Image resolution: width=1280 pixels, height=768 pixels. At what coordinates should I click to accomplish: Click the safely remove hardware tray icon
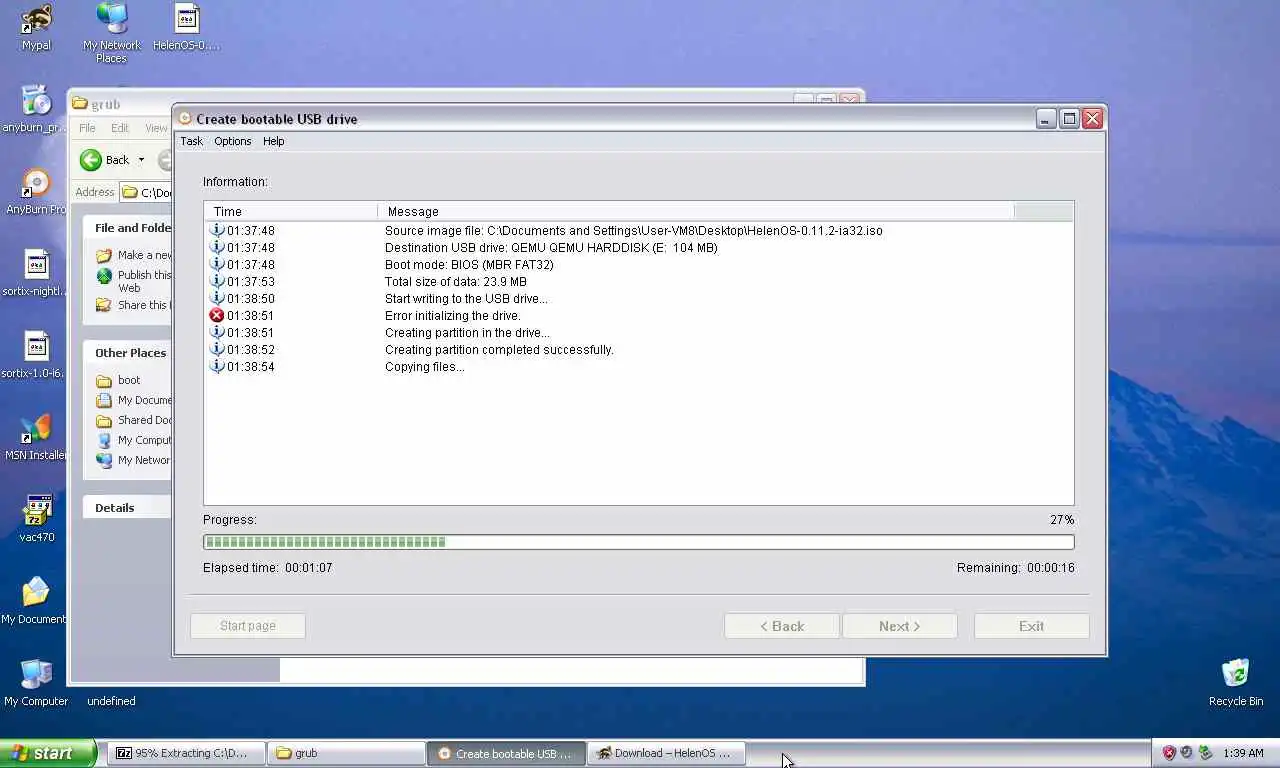(1205, 753)
